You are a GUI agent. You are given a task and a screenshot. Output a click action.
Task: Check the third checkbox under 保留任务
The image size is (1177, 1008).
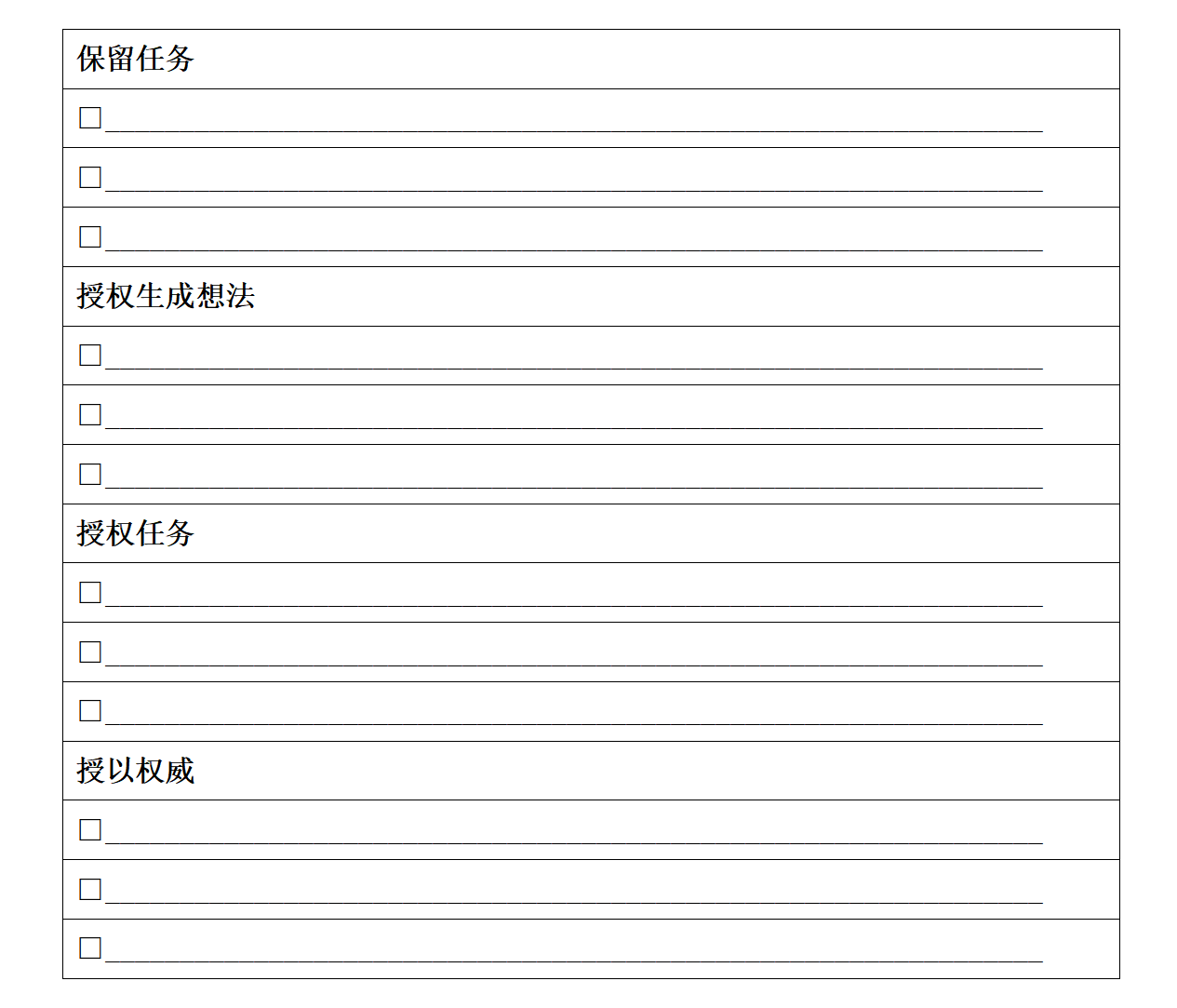(x=90, y=236)
